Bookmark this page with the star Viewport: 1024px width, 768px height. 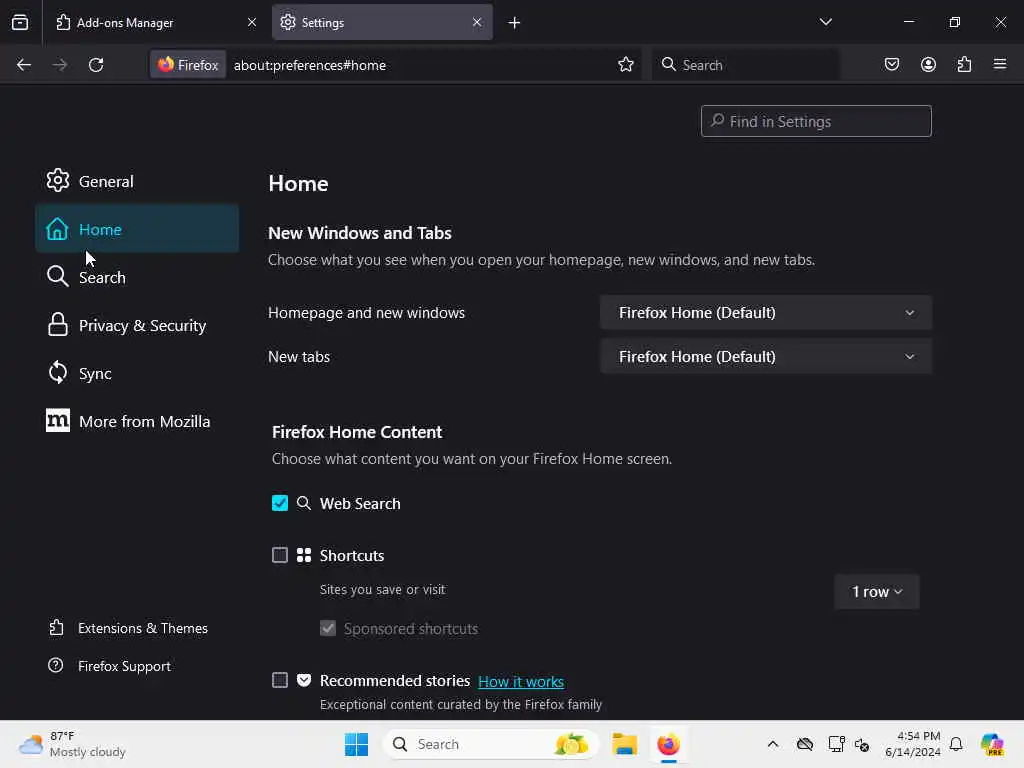[626, 65]
